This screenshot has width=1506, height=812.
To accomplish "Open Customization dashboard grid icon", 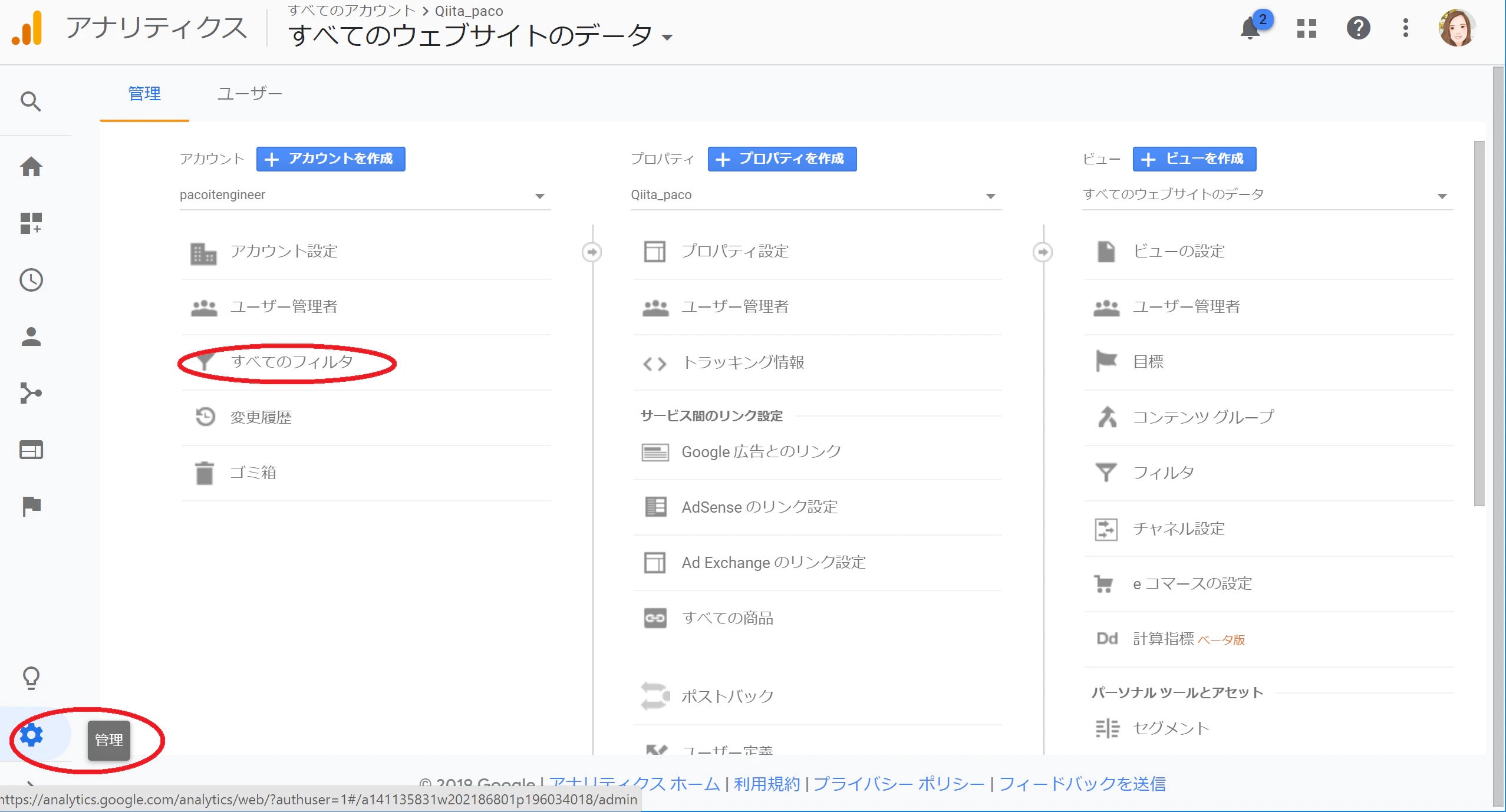I will click(31, 223).
